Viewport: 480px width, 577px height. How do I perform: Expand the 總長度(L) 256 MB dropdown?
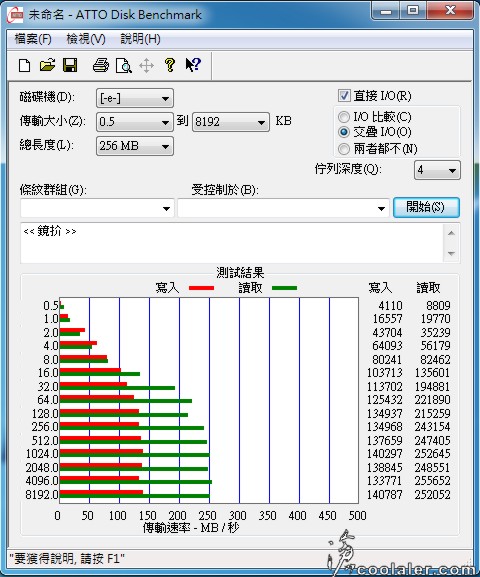pos(135,146)
